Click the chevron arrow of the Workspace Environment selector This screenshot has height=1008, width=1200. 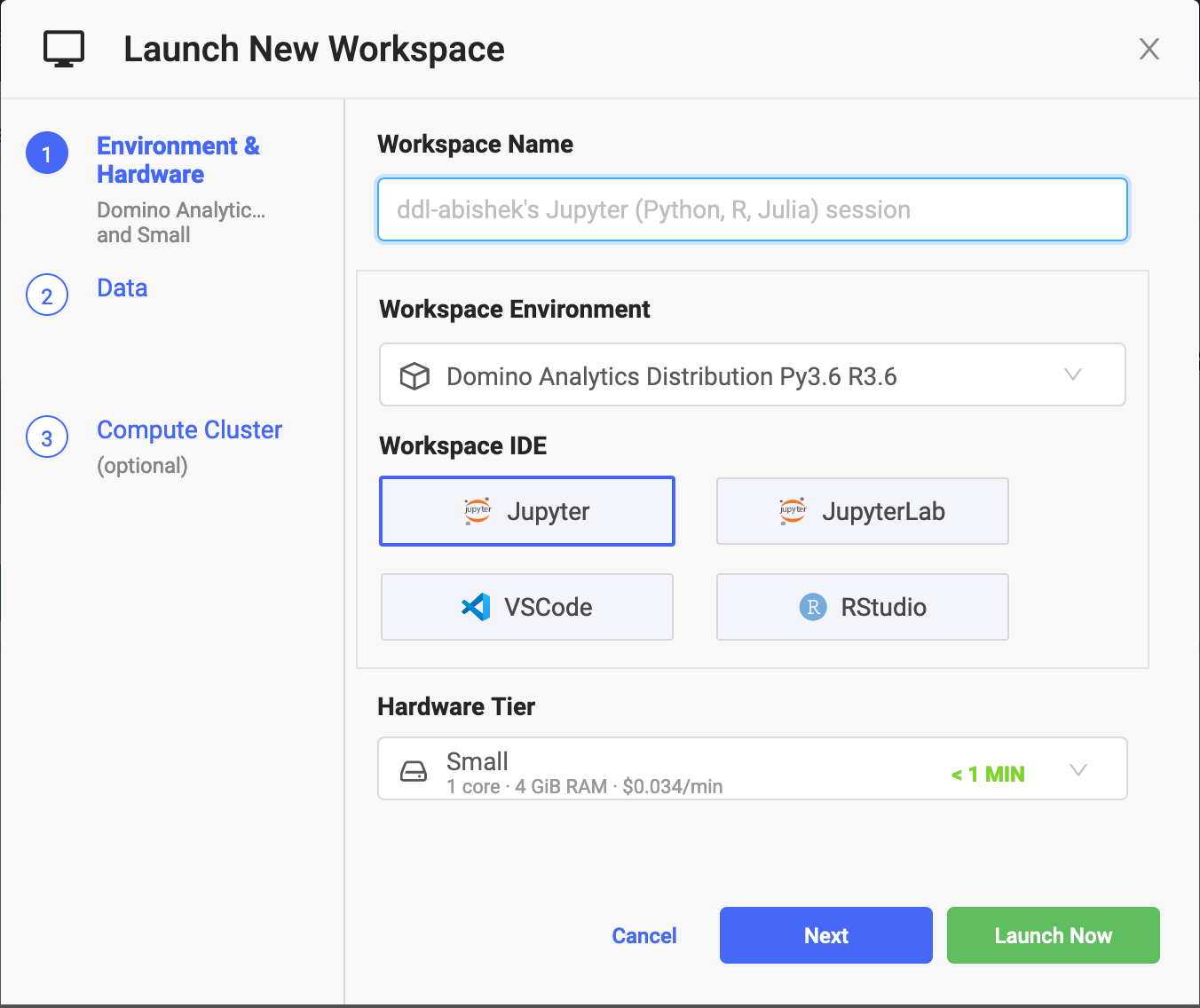click(x=1073, y=374)
